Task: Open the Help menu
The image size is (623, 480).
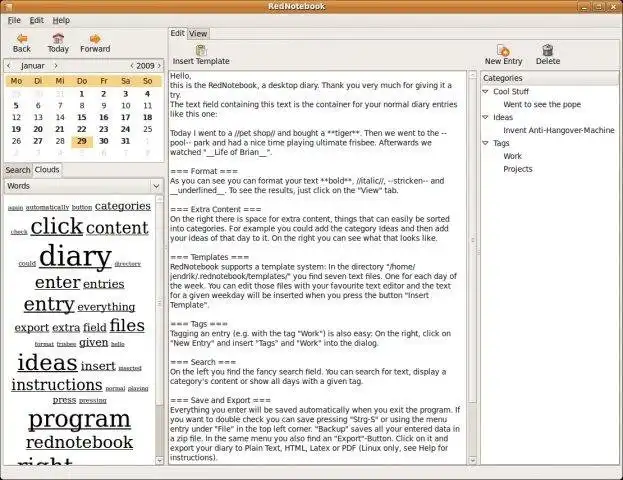Action: pyautogui.click(x=61, y=20)
